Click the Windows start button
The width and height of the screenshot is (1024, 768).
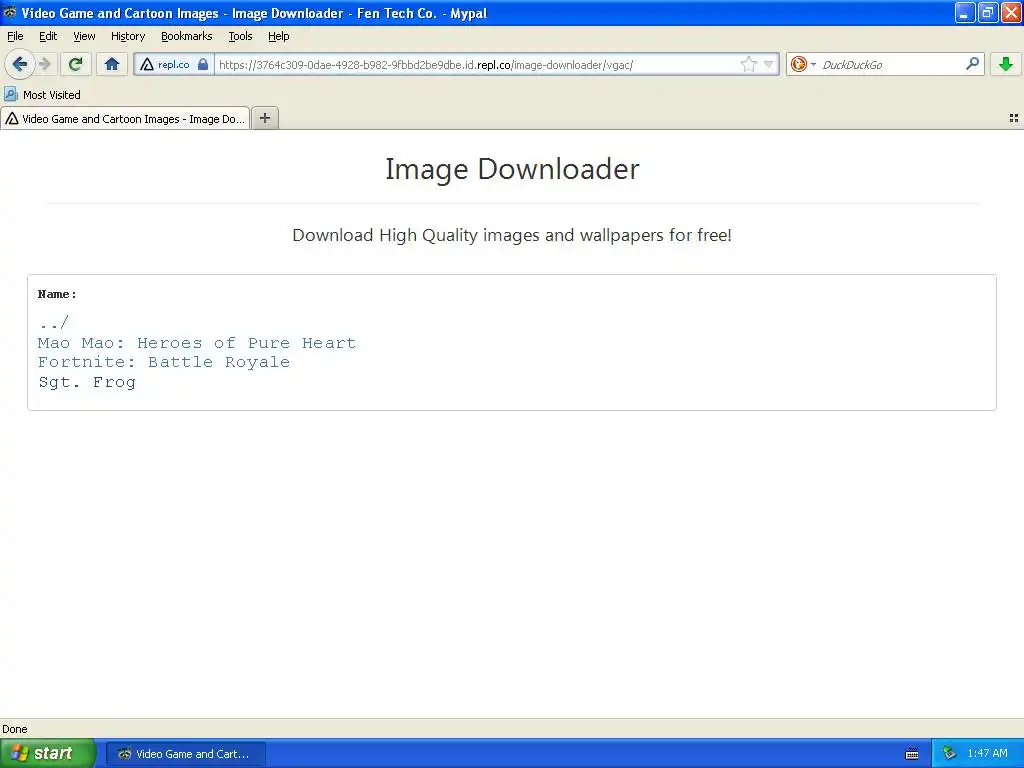[48, 754]
